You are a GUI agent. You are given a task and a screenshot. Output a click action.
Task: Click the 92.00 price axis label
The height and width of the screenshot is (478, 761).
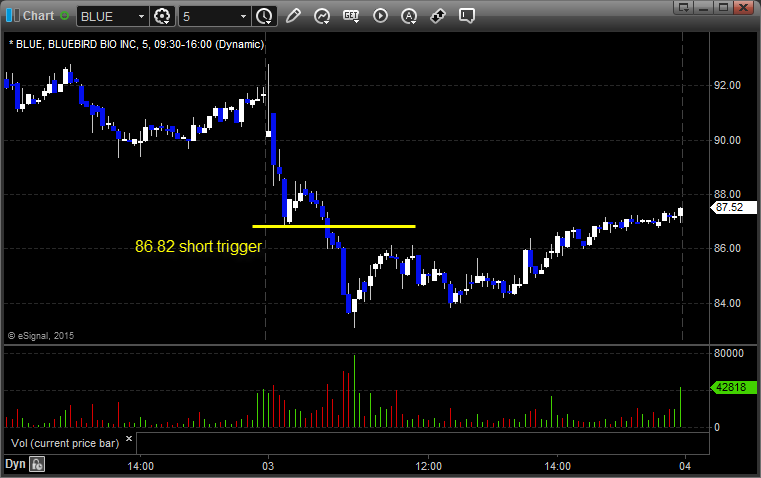point(727,85)
